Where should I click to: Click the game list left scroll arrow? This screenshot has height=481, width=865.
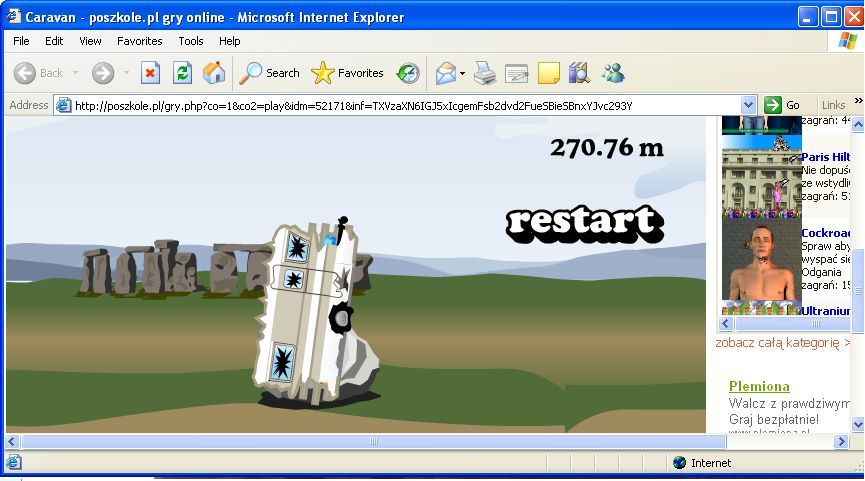(x=726, y=324)
